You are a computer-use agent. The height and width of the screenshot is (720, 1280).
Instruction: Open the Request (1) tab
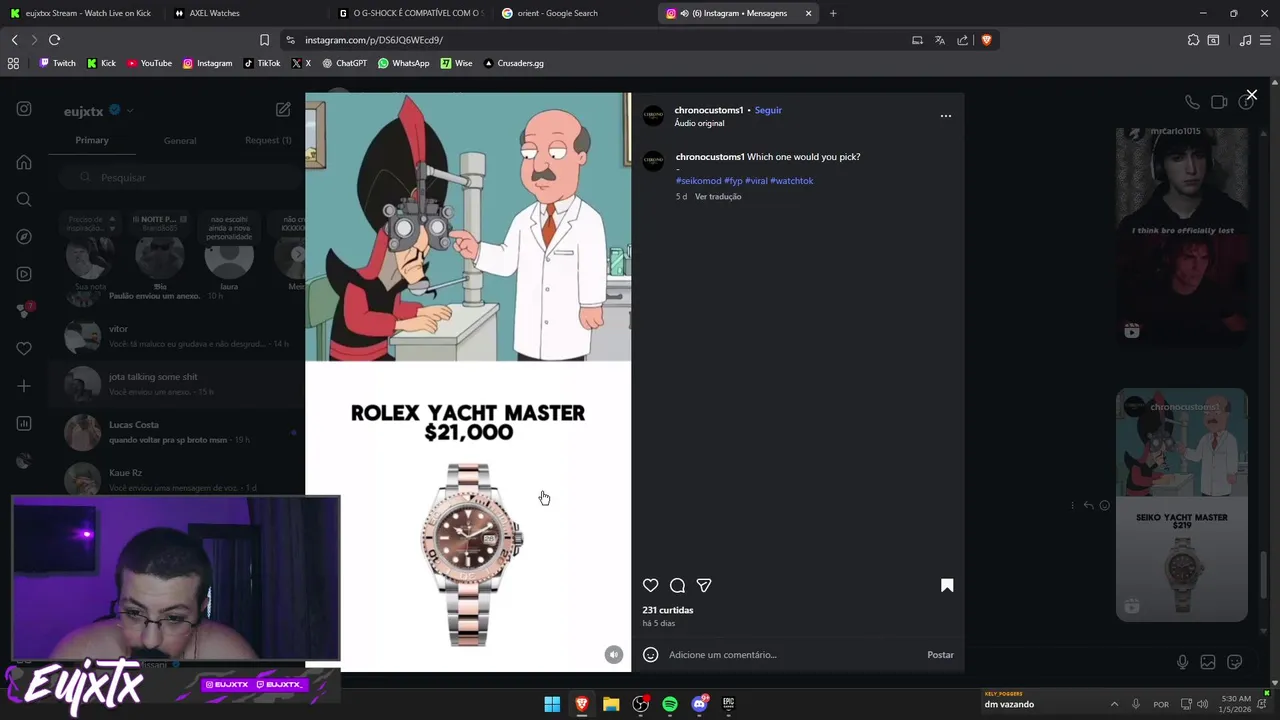268,140
